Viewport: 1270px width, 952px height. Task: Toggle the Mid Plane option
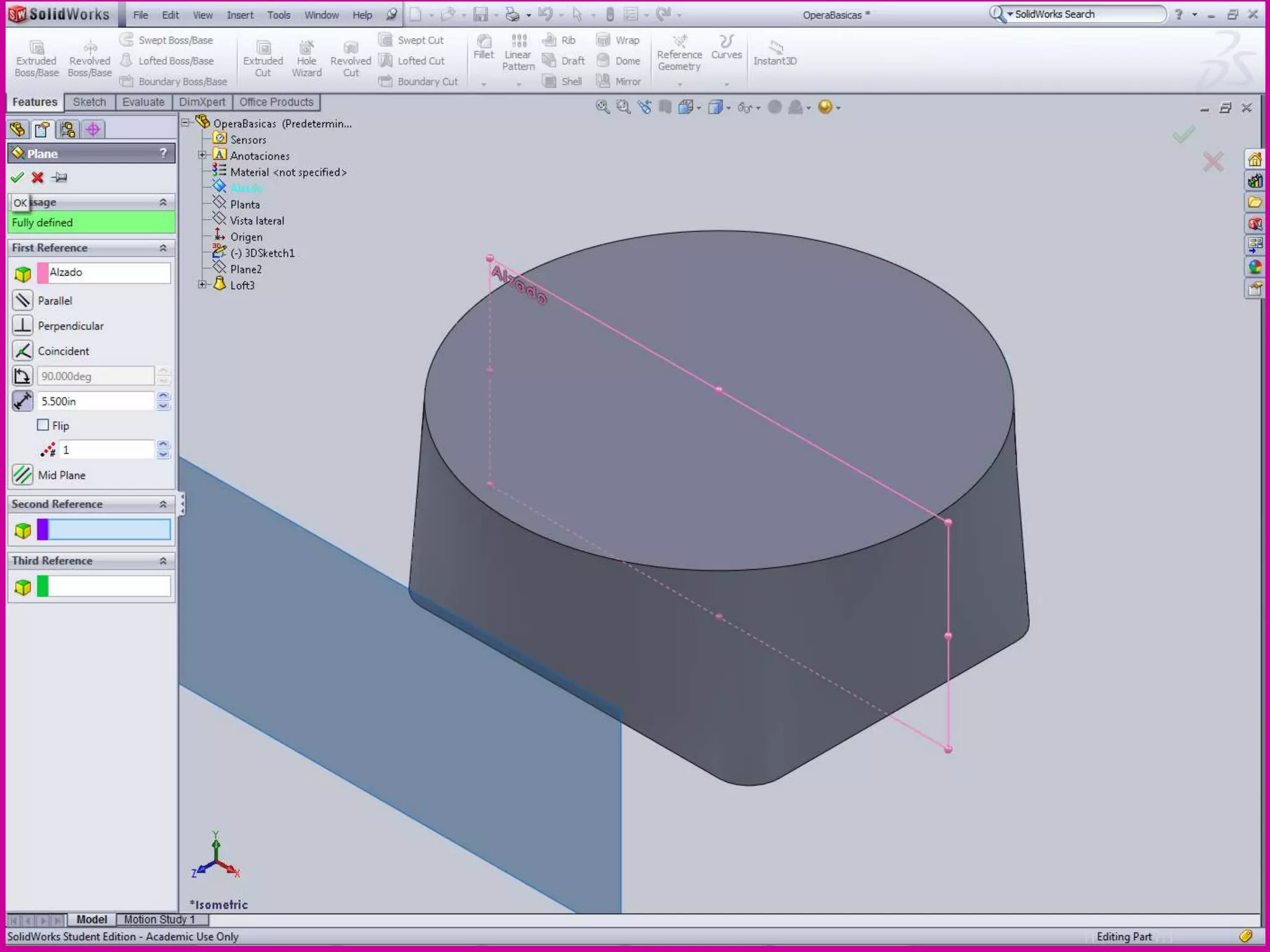click(23, 475)
